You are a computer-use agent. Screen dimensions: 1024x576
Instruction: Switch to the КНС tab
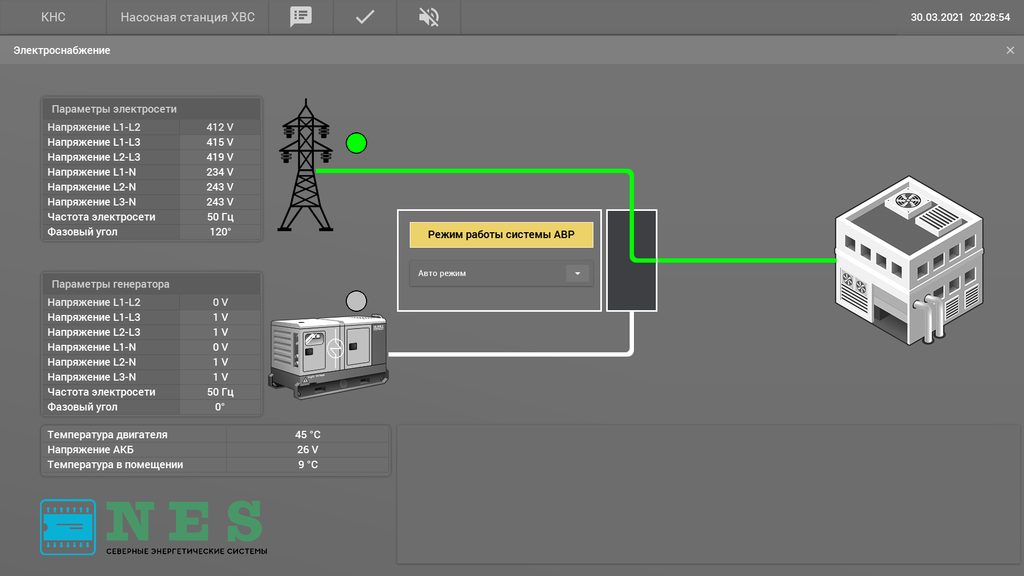click(x=53, y=17)
